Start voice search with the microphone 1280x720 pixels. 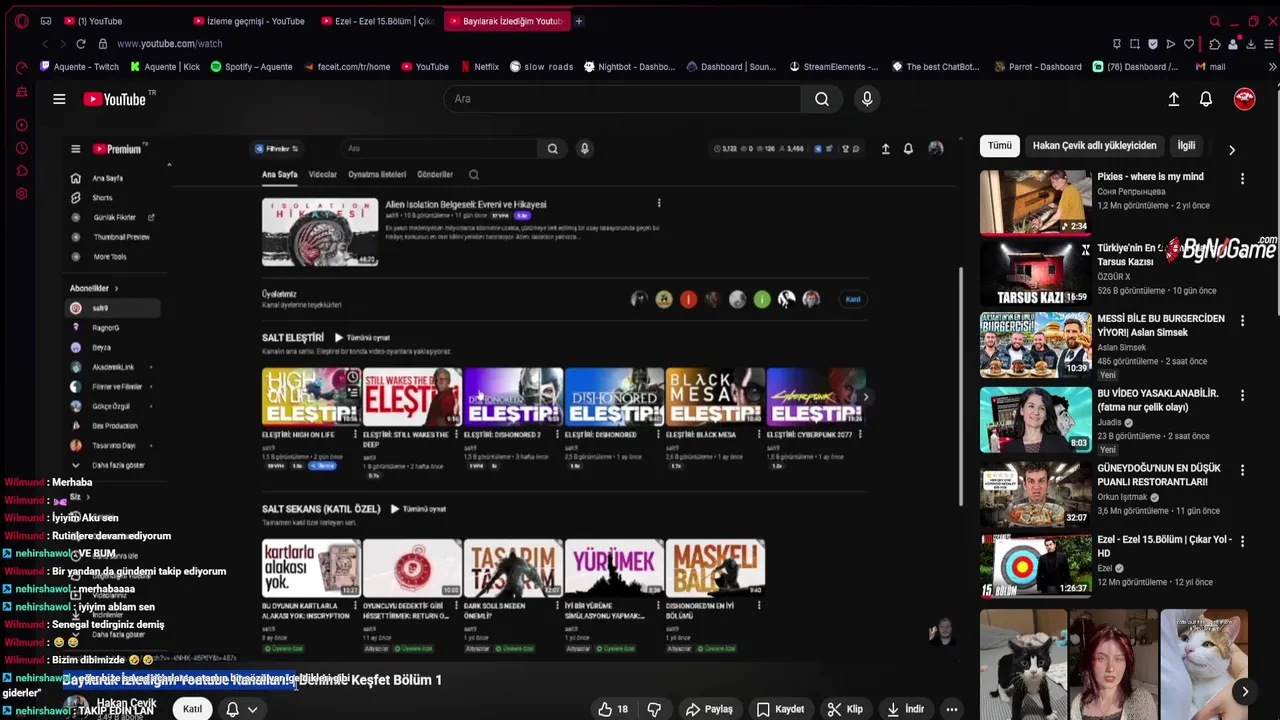(867, 99)
